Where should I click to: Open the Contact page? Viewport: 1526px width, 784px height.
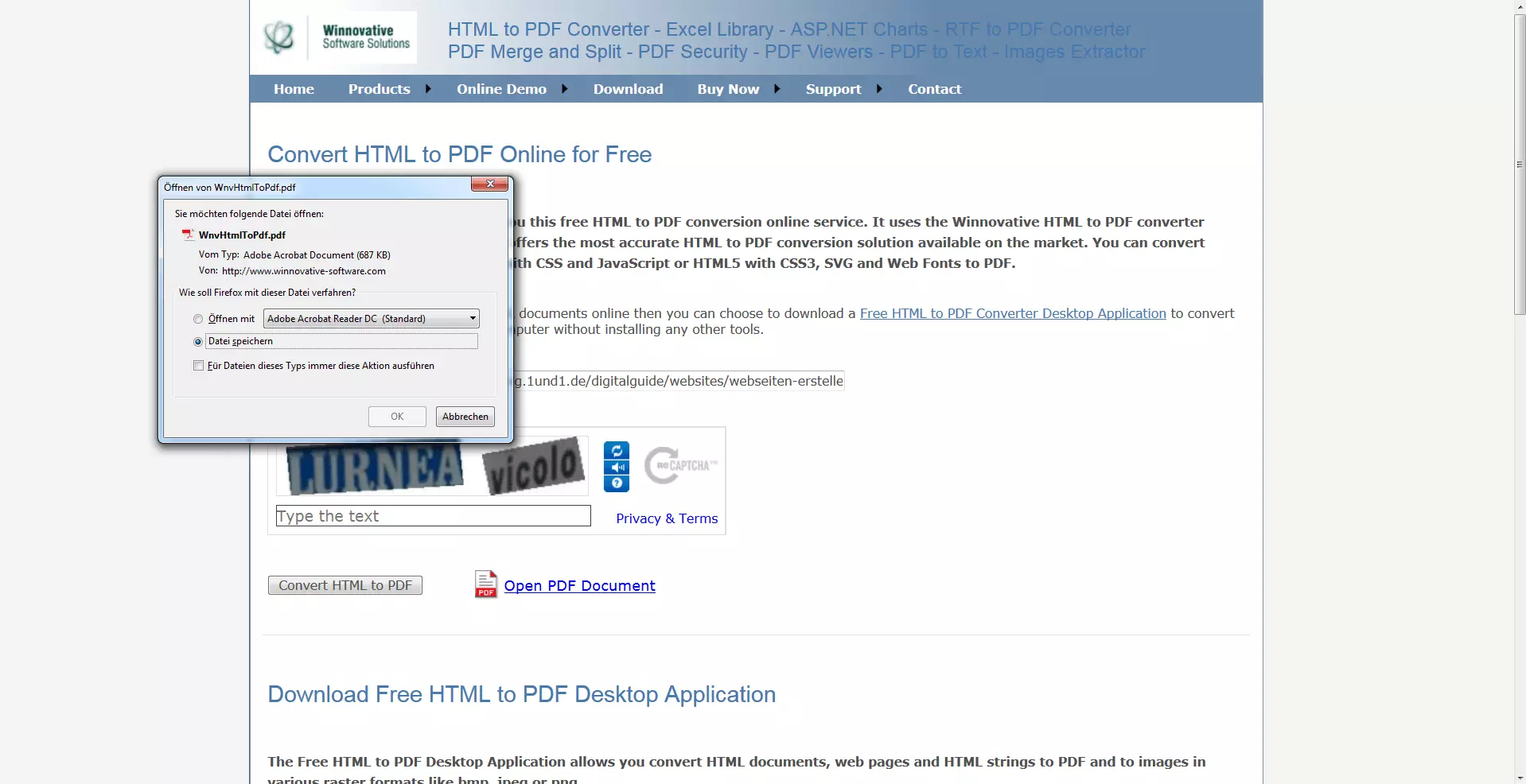pos(935,89)
